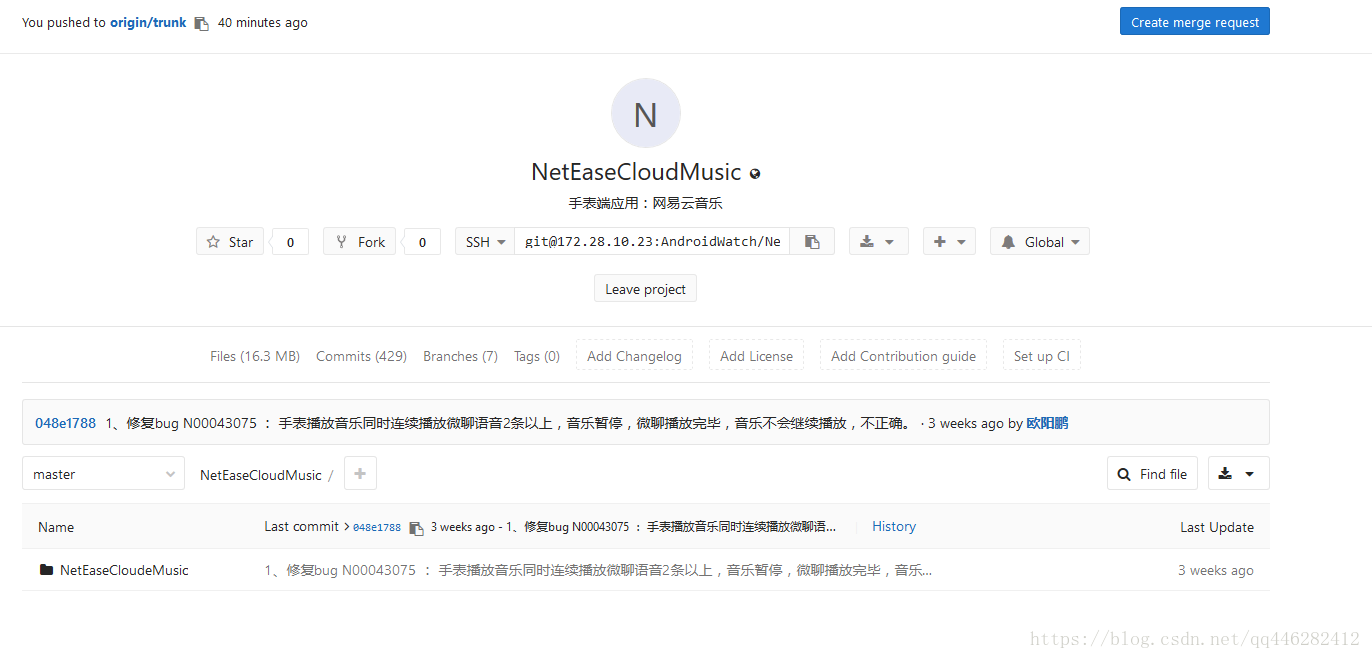Open the download dropdown beside the clone URL
1372x659 pixels.
pos(879,242)
